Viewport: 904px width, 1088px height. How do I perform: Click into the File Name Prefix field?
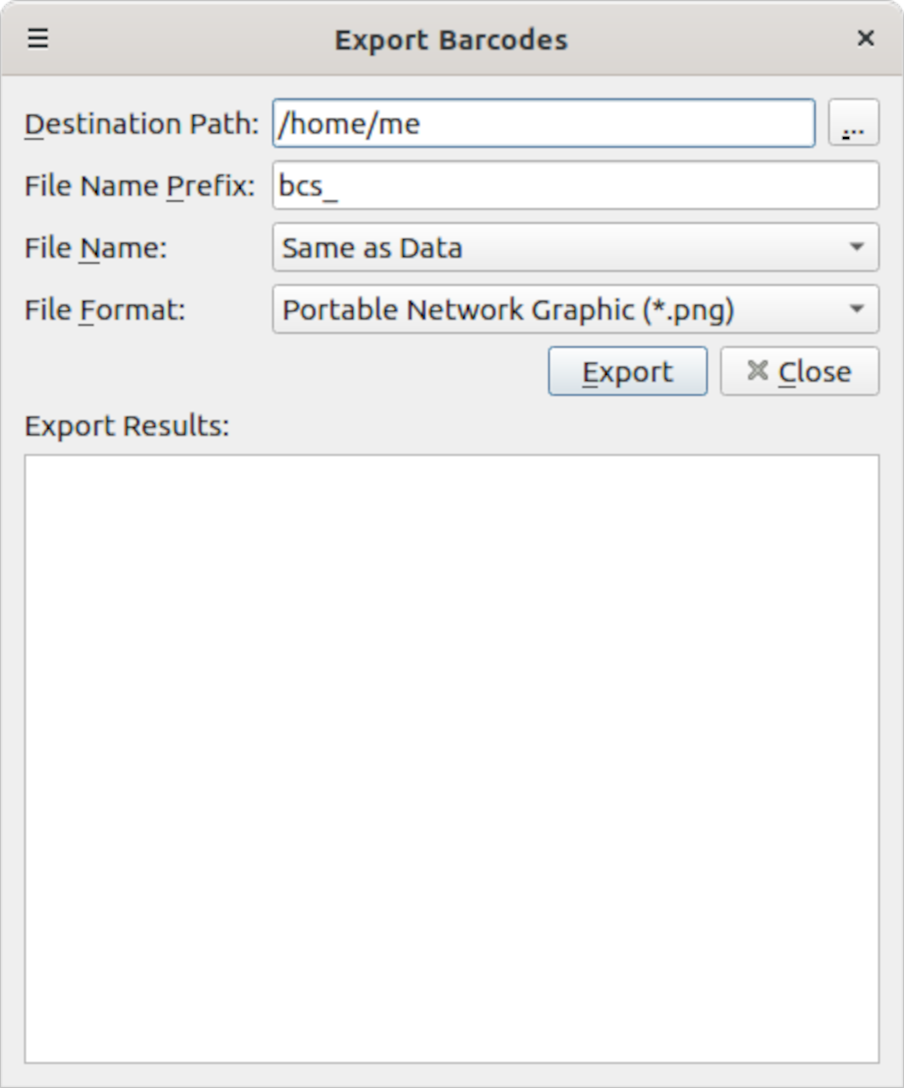click(575, 186)
